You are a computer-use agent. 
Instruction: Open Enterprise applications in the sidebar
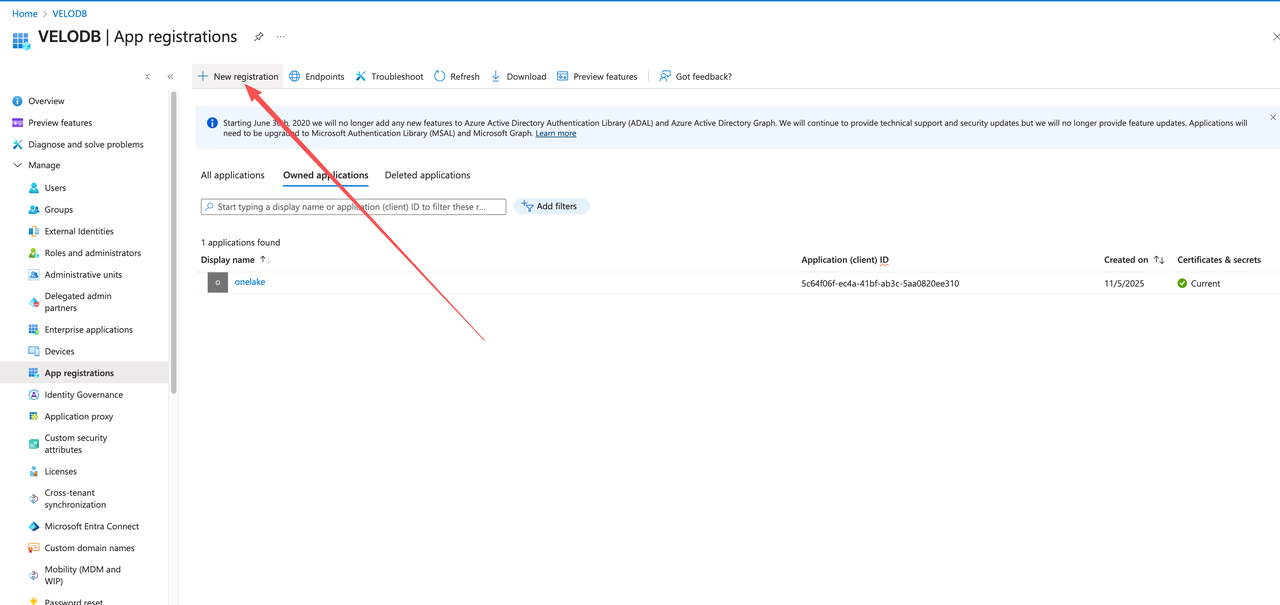pos(88,330)
